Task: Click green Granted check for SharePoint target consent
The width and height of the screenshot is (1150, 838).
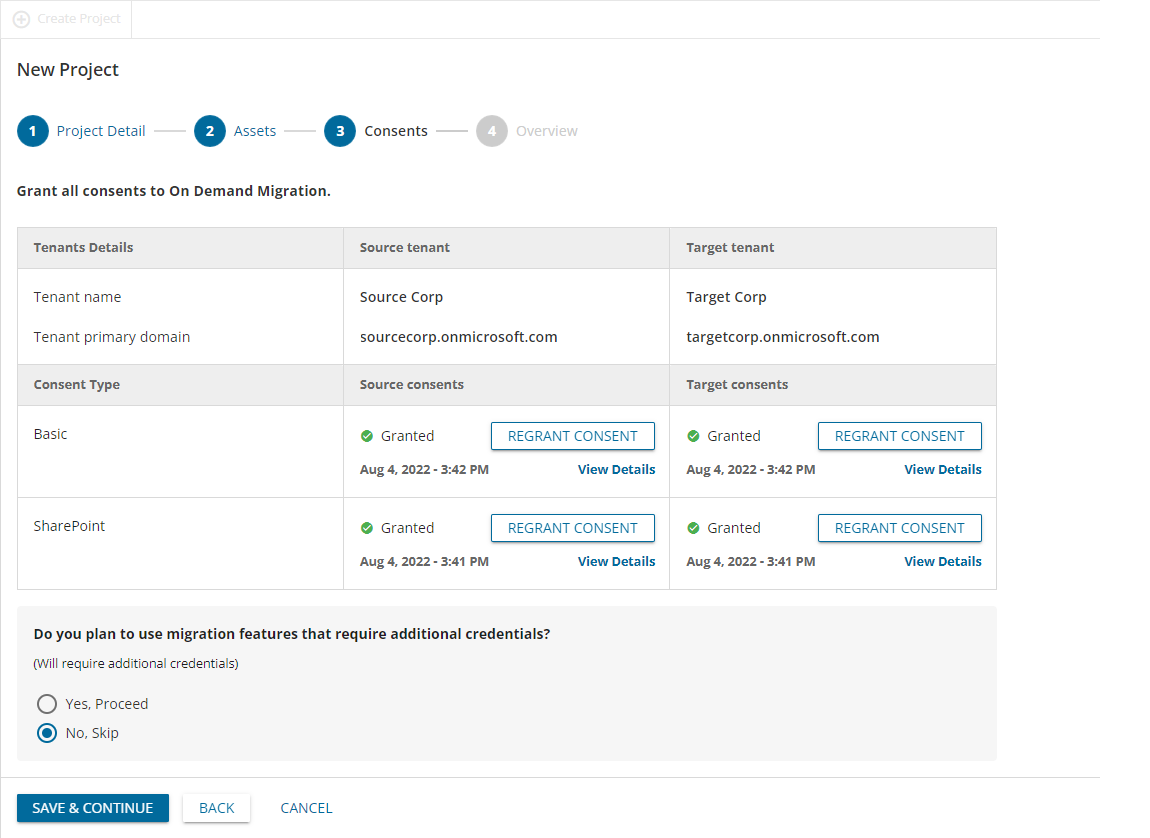Action: click(x=694, y=528)
